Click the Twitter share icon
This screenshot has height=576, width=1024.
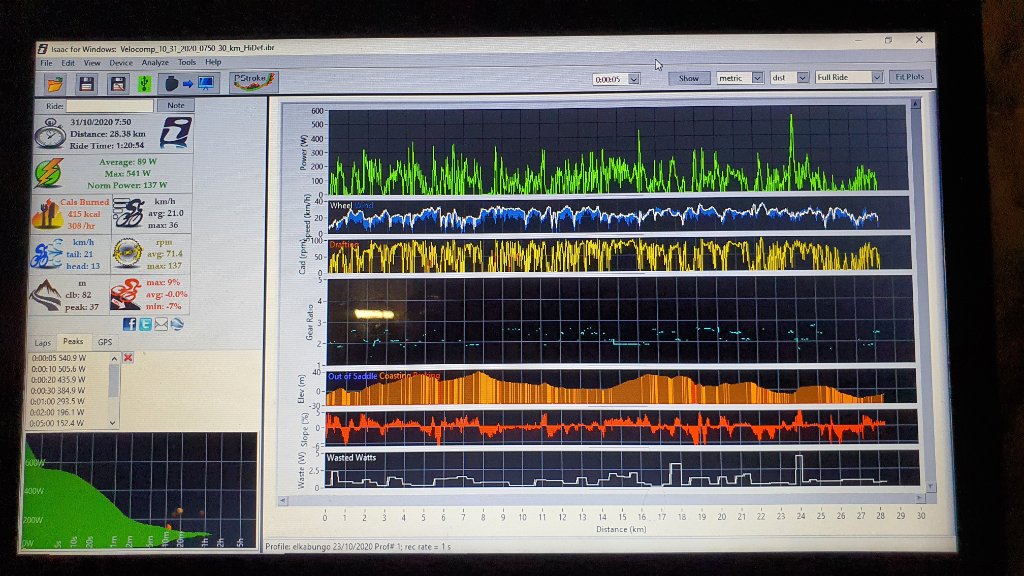point(146,324)
